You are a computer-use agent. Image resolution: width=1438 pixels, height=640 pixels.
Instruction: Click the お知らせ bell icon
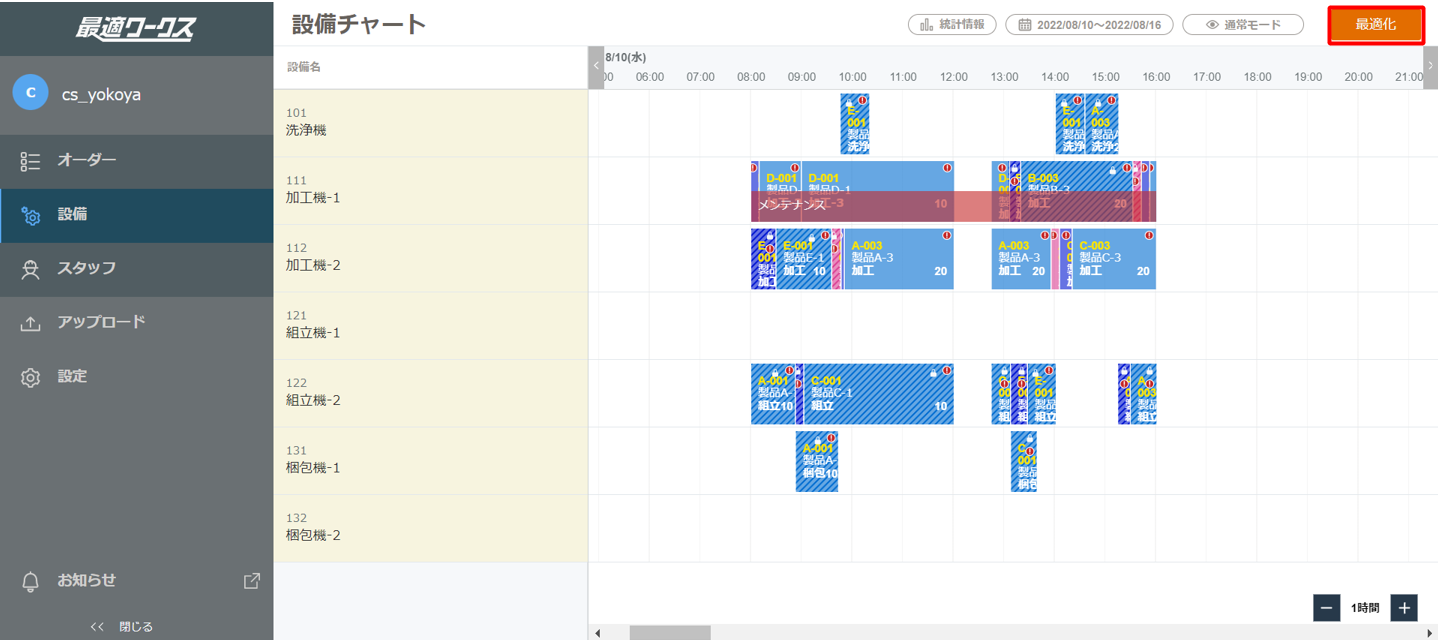click(30, 581)
